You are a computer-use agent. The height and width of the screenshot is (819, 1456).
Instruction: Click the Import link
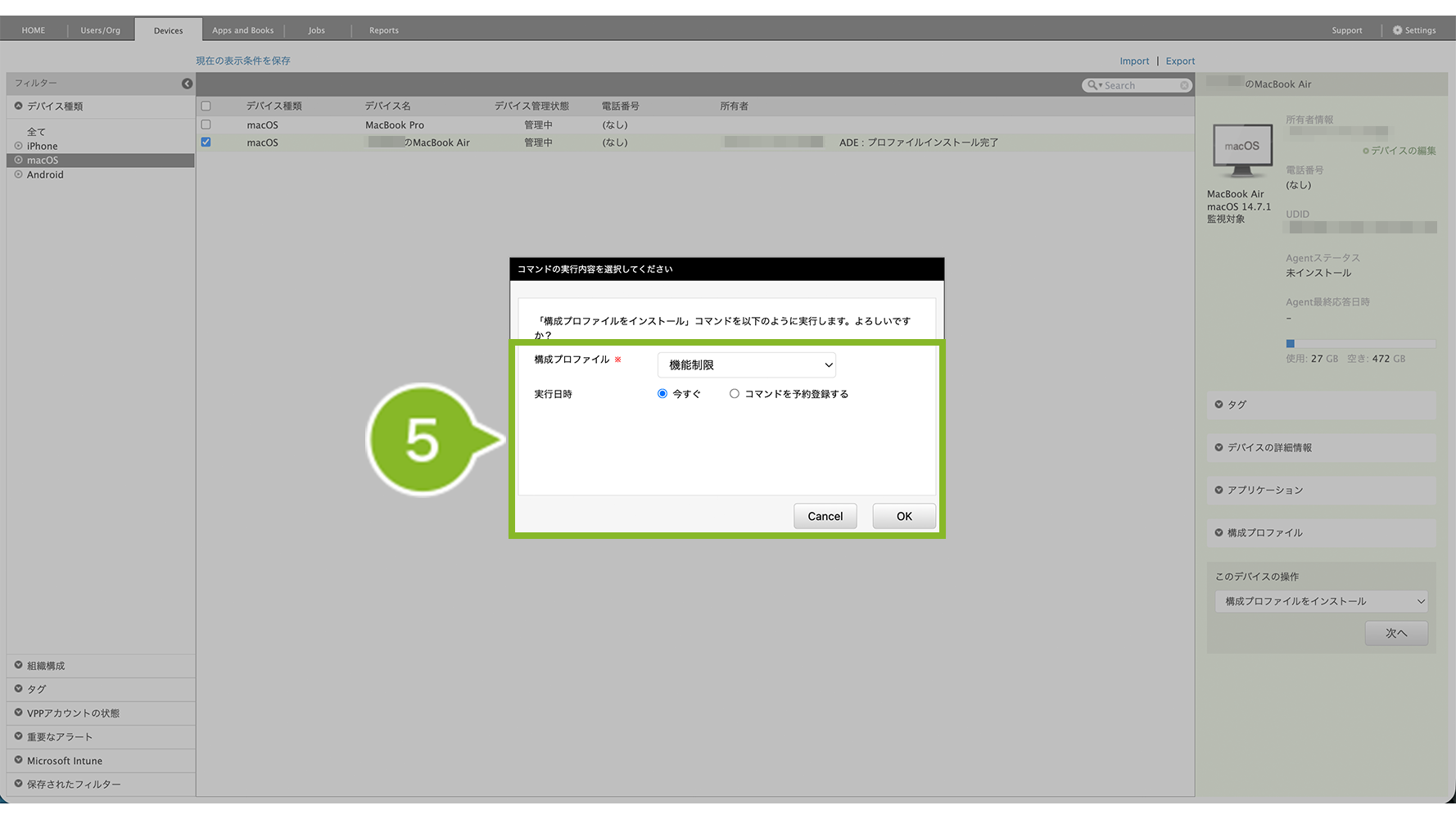(x=1134, y=61)
